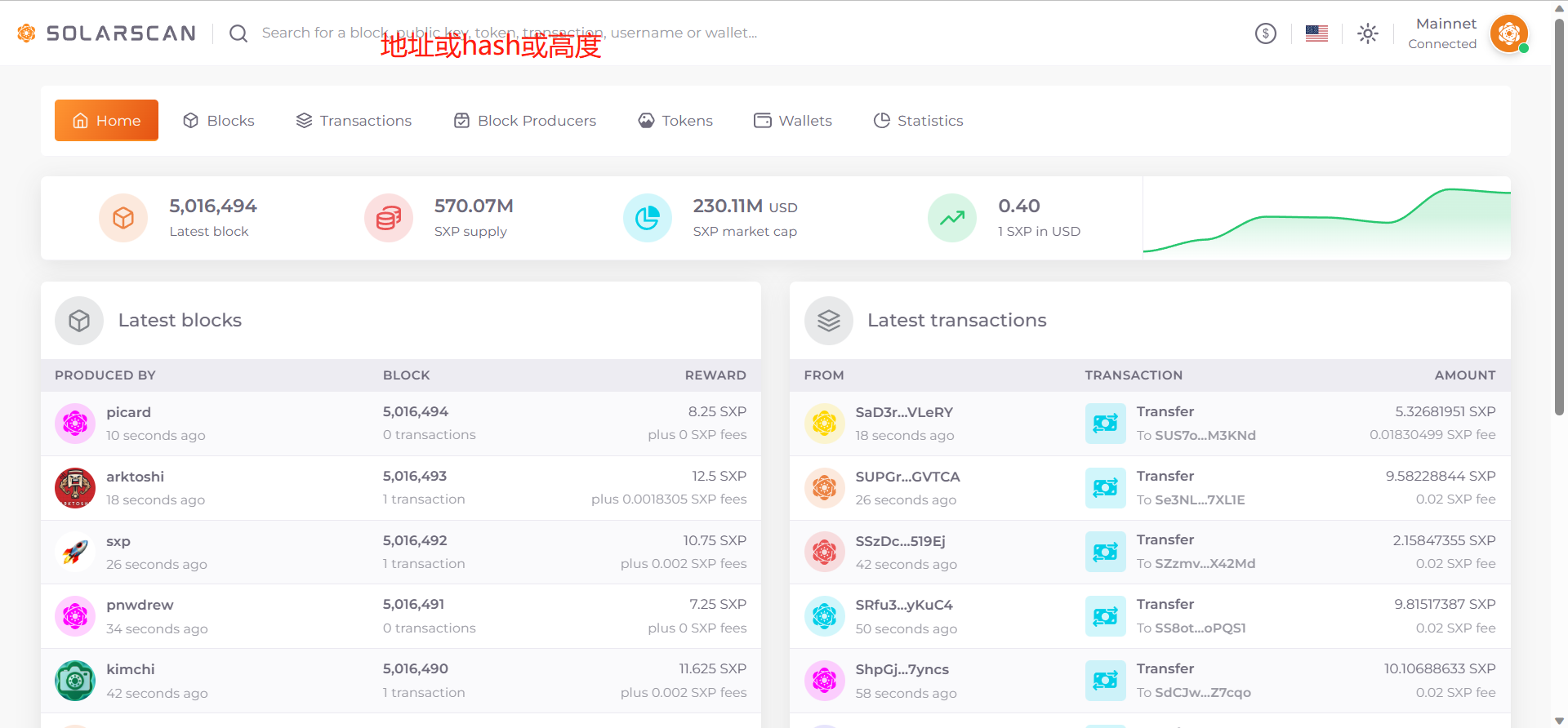Viewport: 1568px width, 728px height.
Task: Click the SXP price chart
Action: pos(1327,219)
